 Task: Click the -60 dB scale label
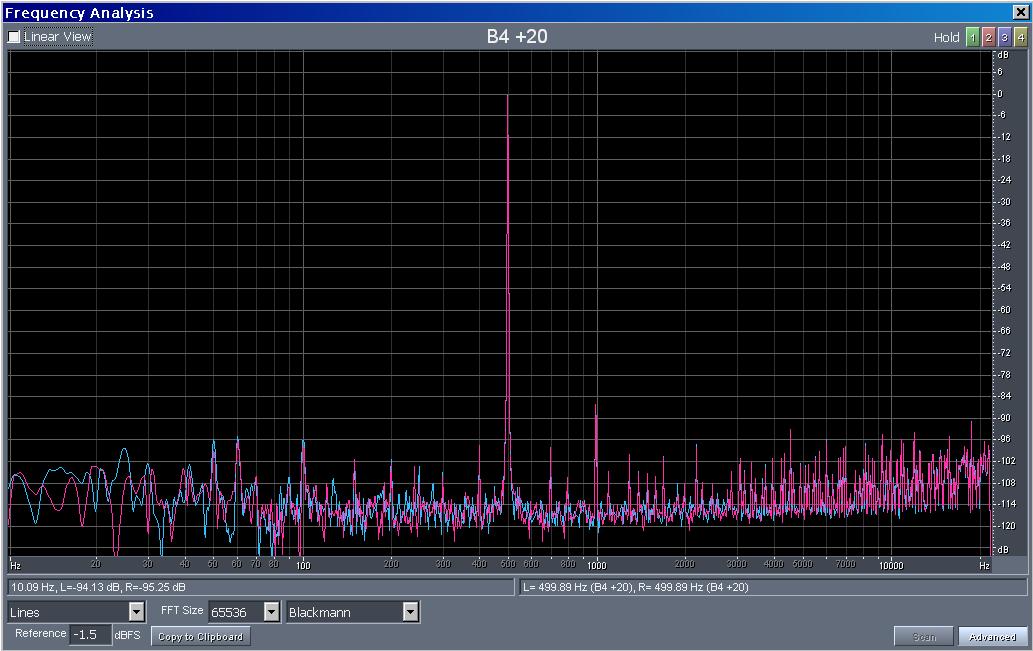point(1003,310)
